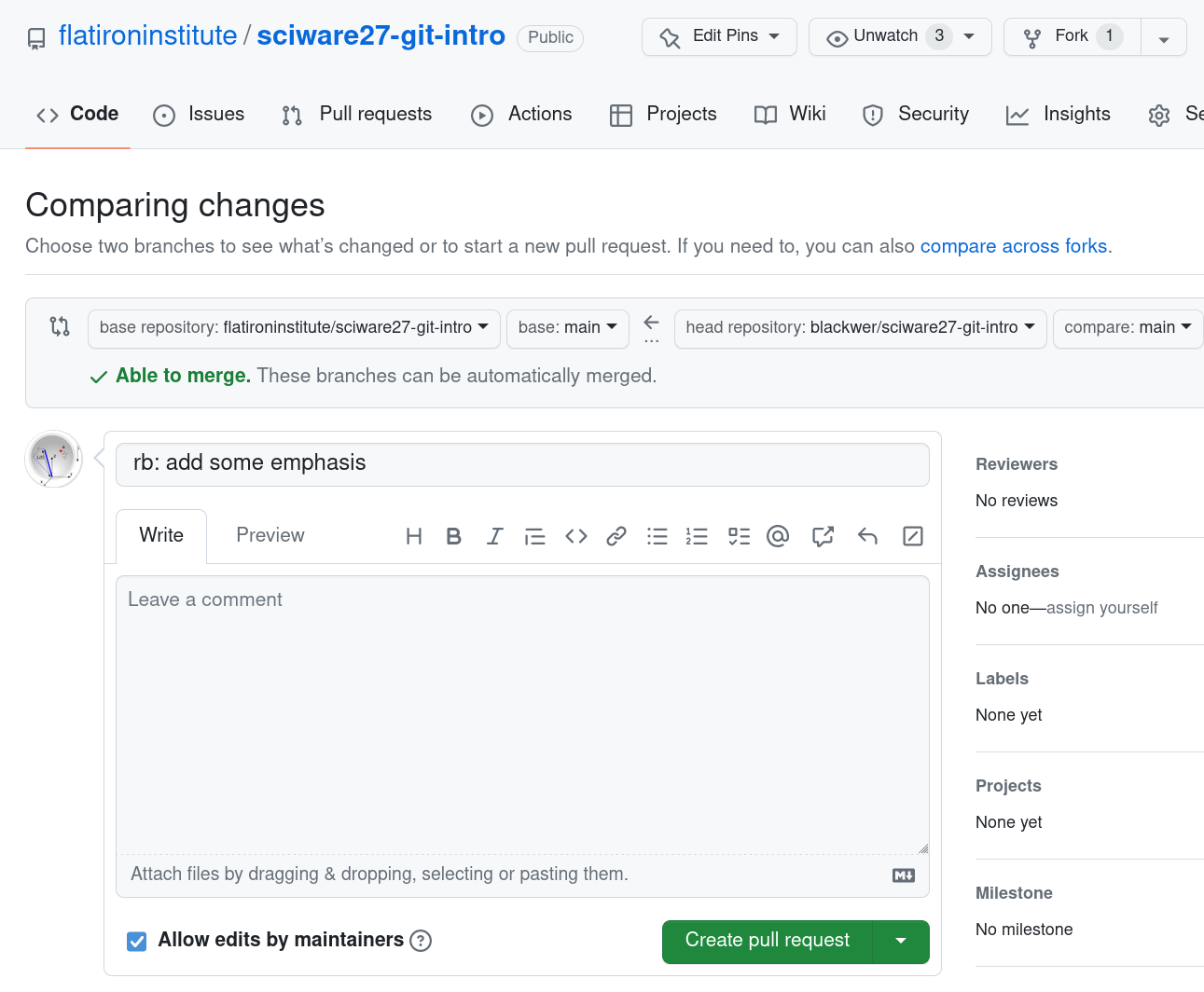Open the sciware27-git-intro repository link
The height and width of the screenshot is (992, 1204).
pyautogui.click(x=381, y=36)
